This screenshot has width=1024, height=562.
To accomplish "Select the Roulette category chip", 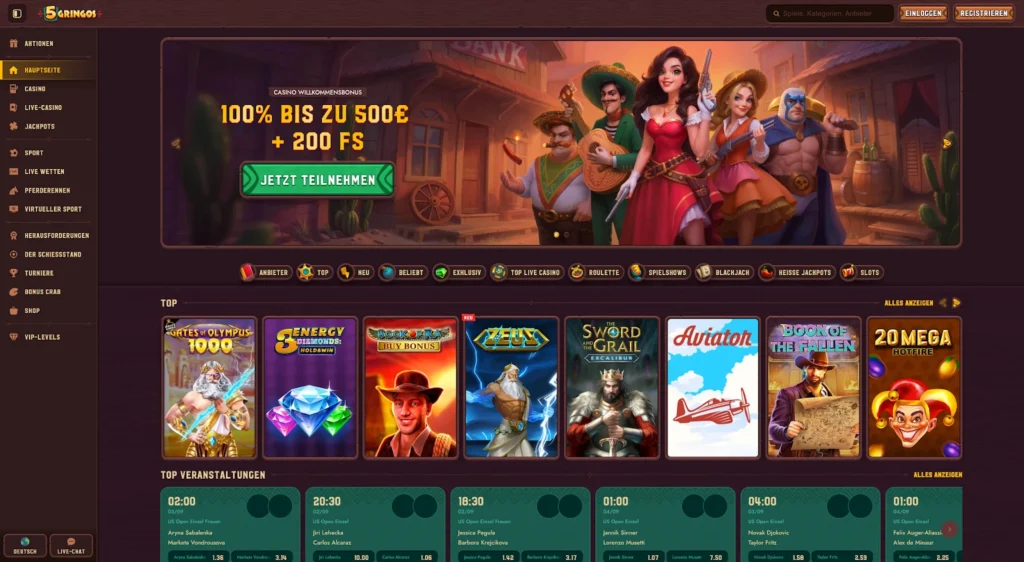I will 595,272.
